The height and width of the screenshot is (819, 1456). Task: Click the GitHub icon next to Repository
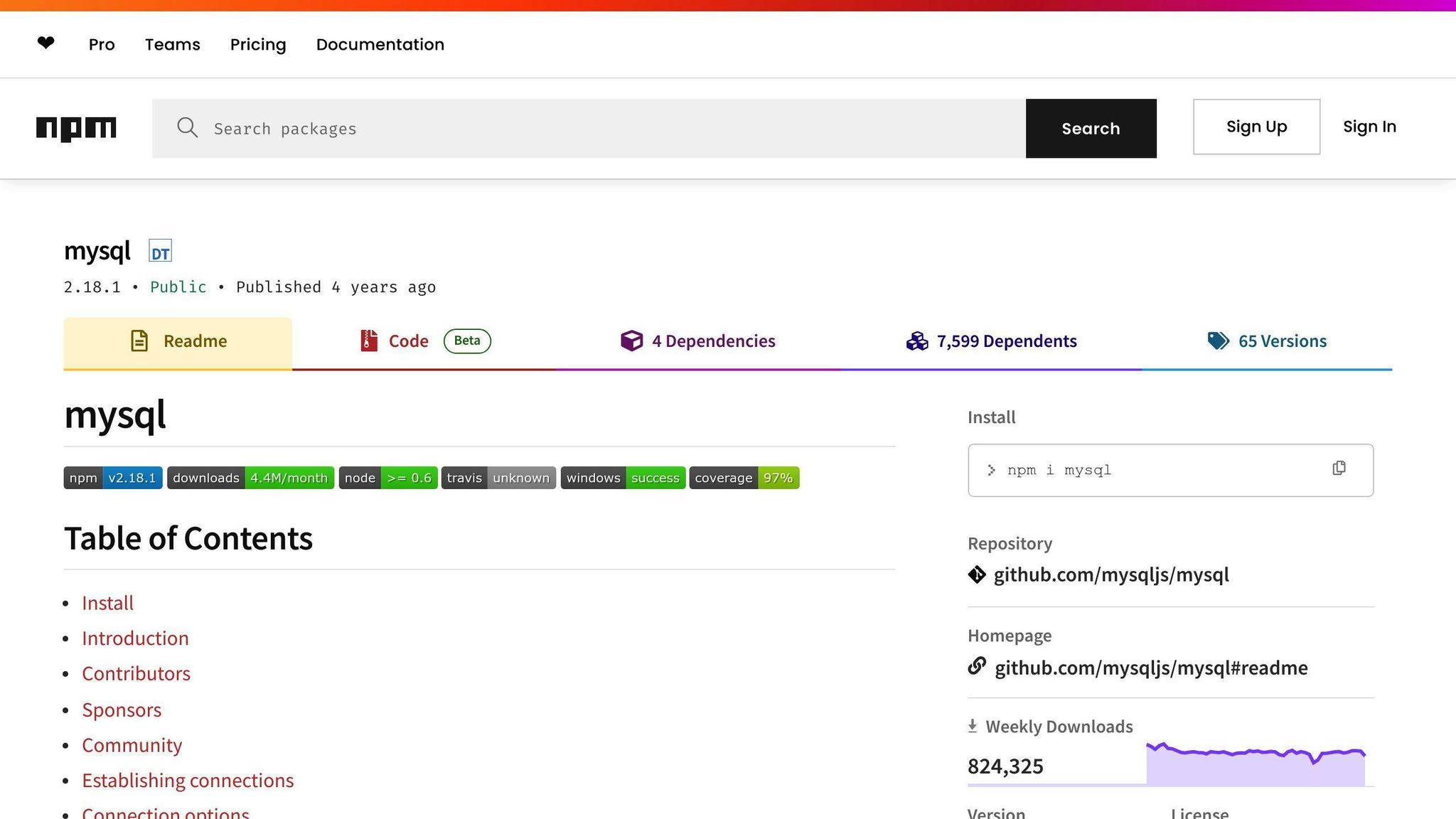977,574
